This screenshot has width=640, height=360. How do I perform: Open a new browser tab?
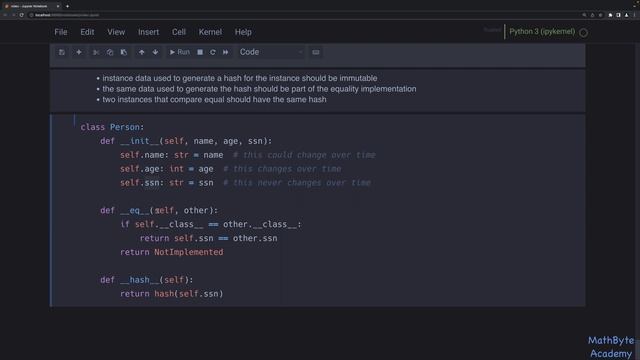click(67, 6)
